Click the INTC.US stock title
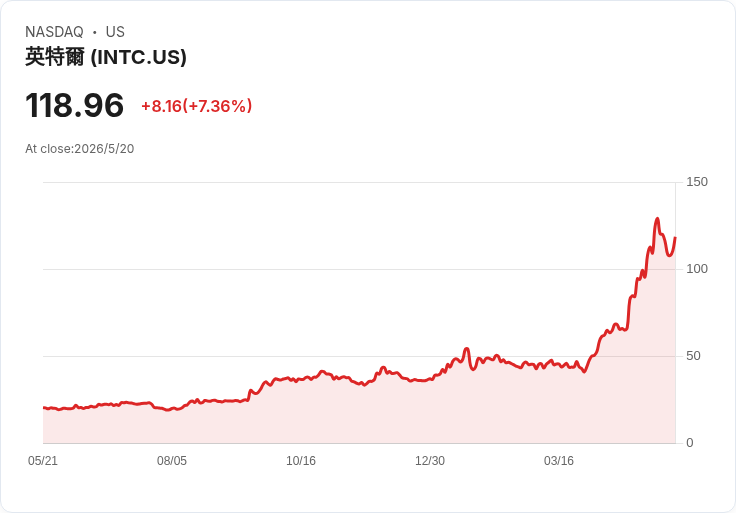The image size is (736, 513). tap(106, 57)
